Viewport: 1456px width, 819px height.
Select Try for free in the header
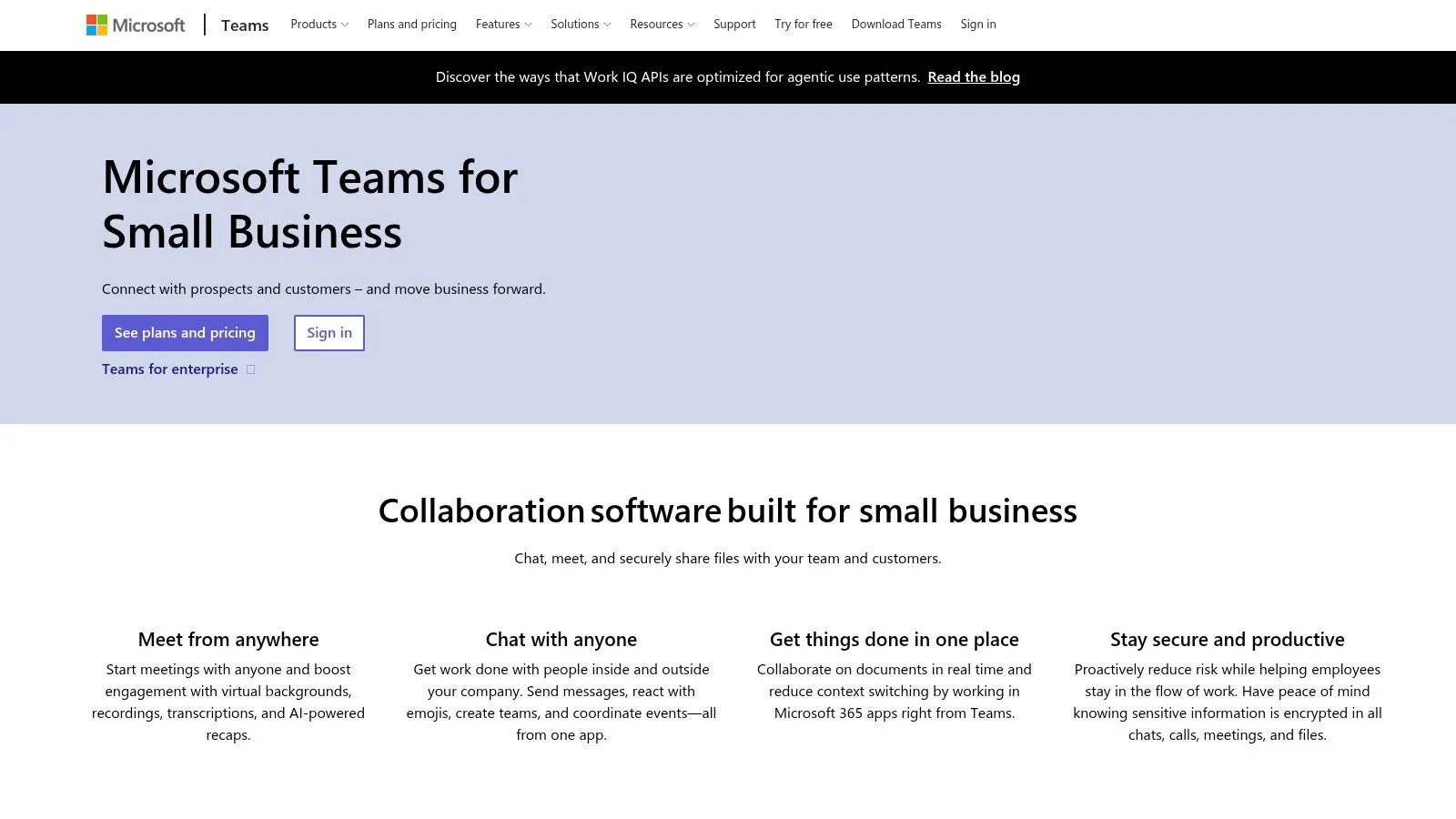[x=804, y=25]
